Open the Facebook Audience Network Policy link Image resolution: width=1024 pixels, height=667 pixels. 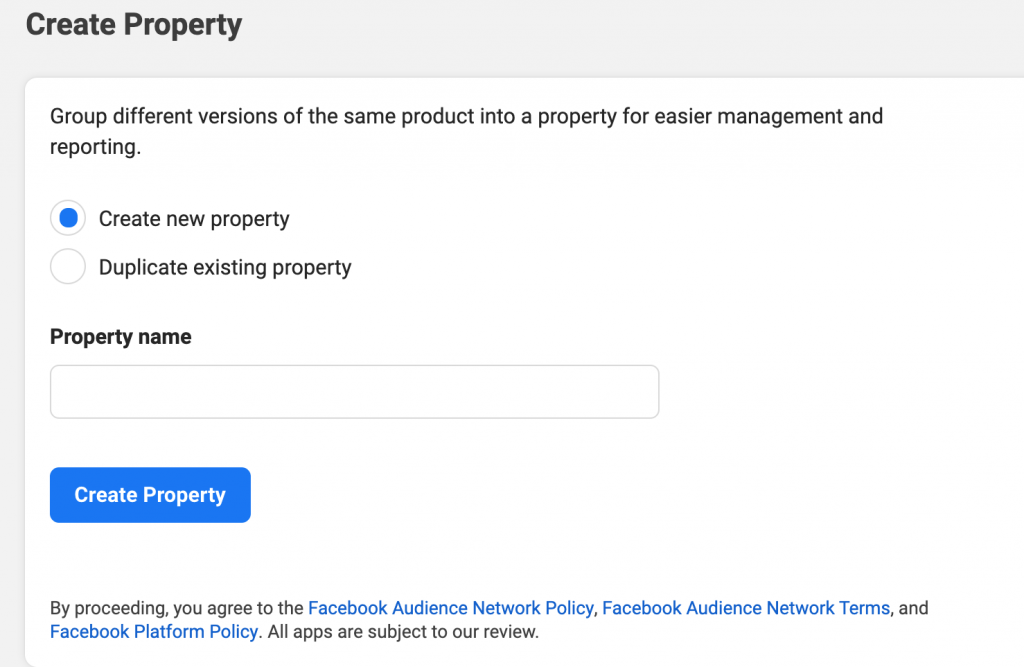pyautogui.click(x=451, y=607)
